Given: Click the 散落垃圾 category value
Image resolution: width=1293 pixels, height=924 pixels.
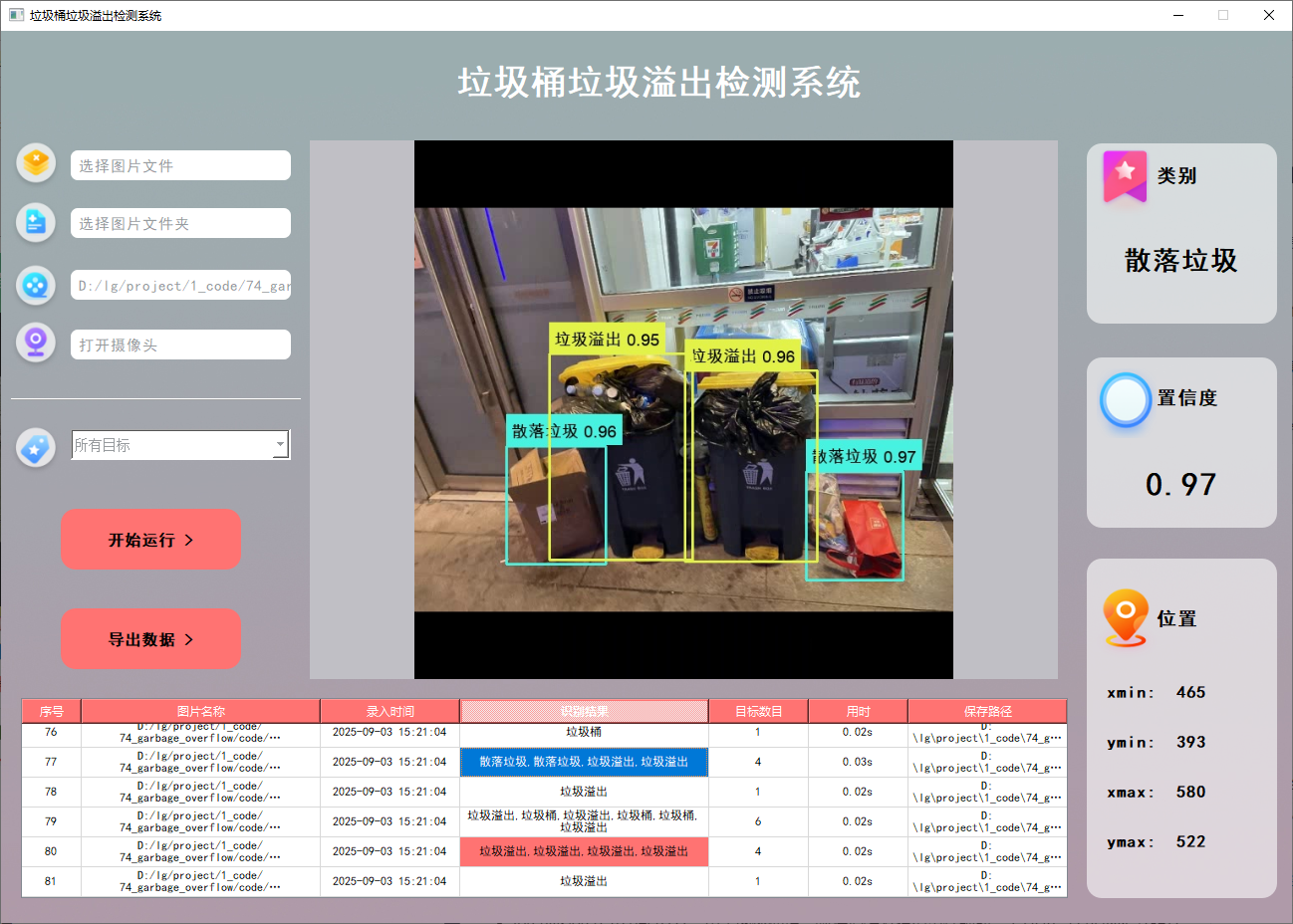Looking at the screenshot, I should (x=1181, y=260).
